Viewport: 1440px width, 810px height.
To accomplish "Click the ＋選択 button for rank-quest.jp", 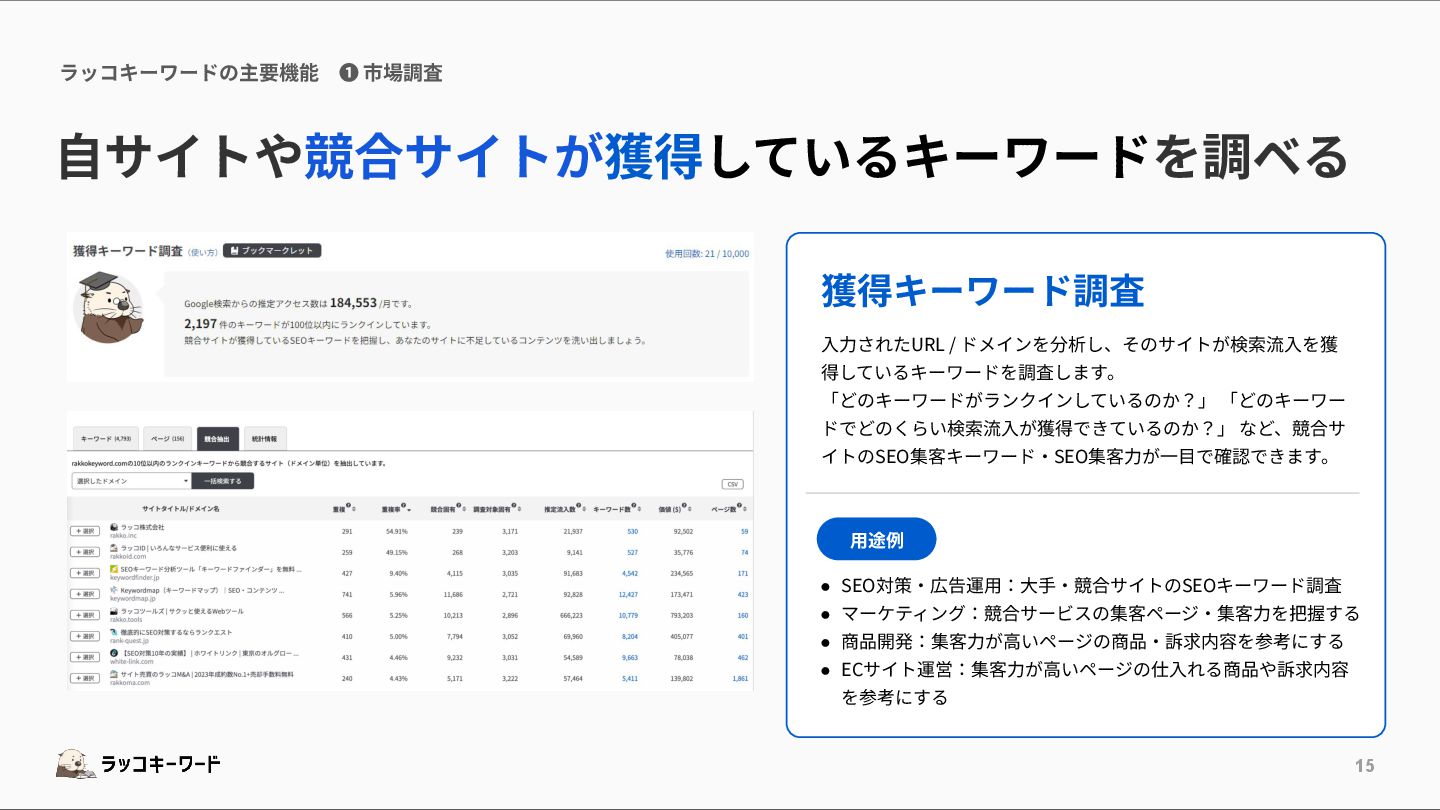I will (85, 636).
